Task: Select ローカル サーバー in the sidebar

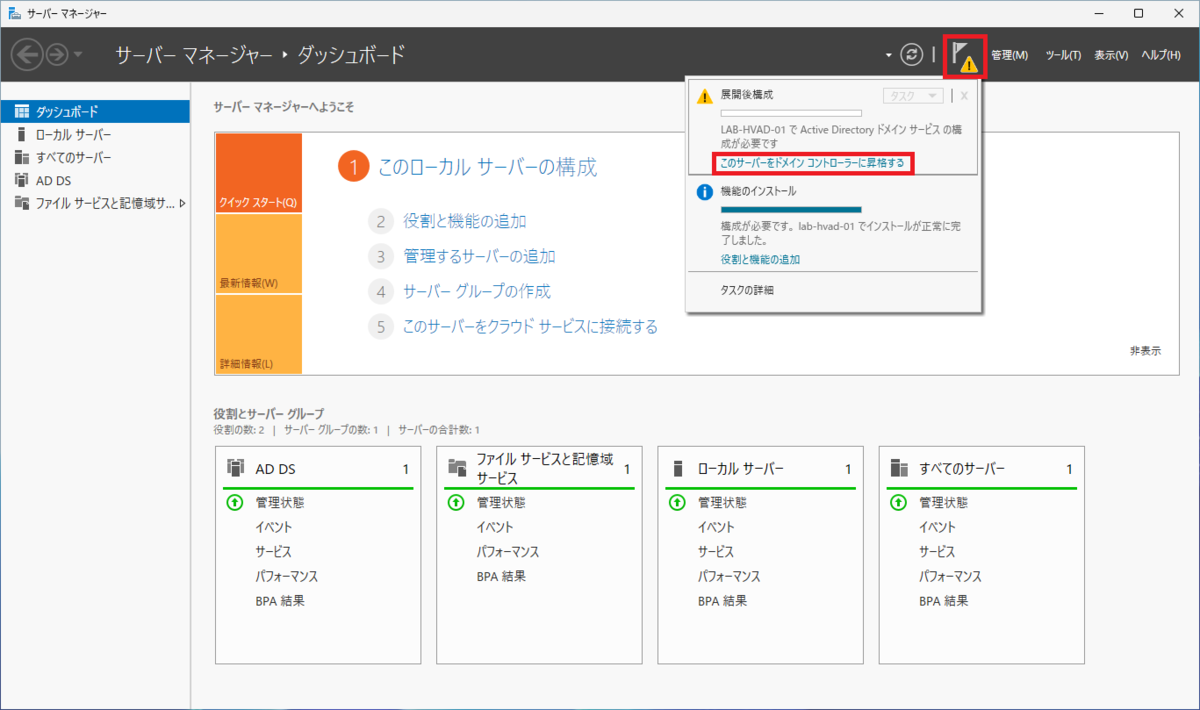Action: pyautogui.click(x=95, y=134)
